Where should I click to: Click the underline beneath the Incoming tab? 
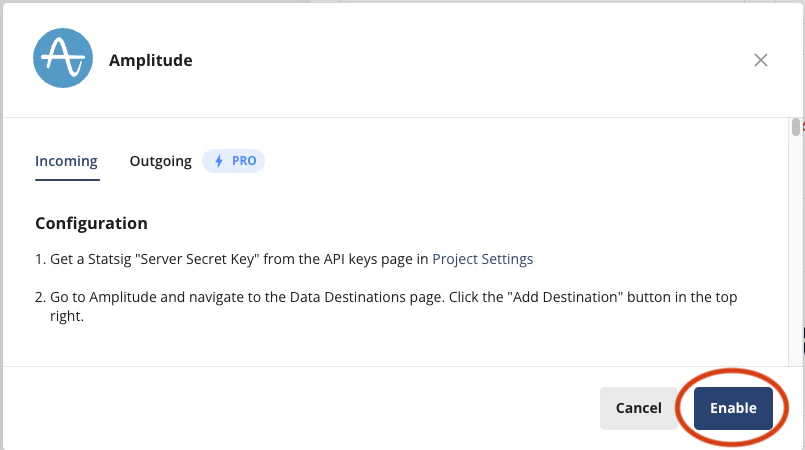tap(66, 180)
